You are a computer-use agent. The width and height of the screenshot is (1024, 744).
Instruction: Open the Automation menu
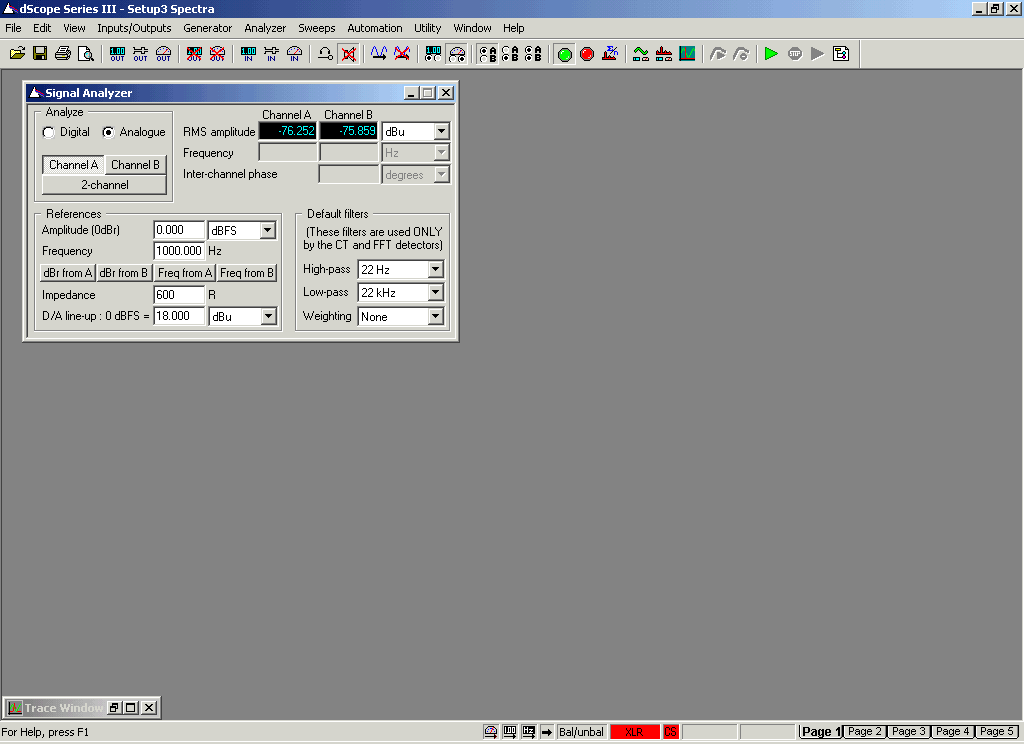375,28
